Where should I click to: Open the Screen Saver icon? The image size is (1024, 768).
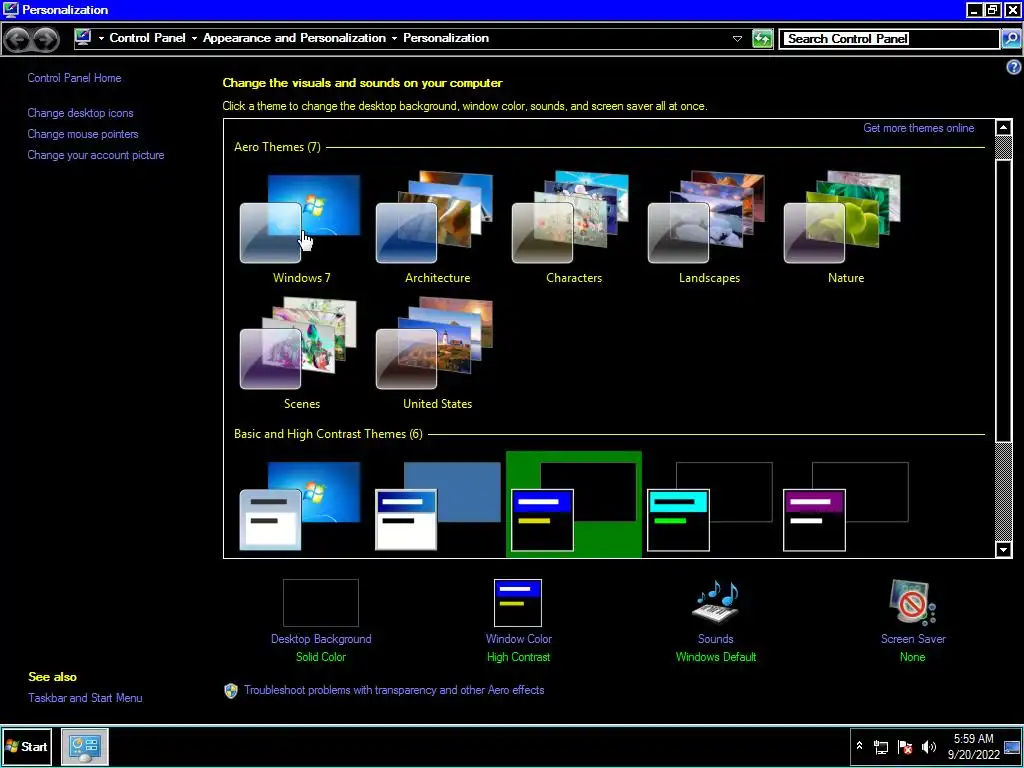coord(912,602)
